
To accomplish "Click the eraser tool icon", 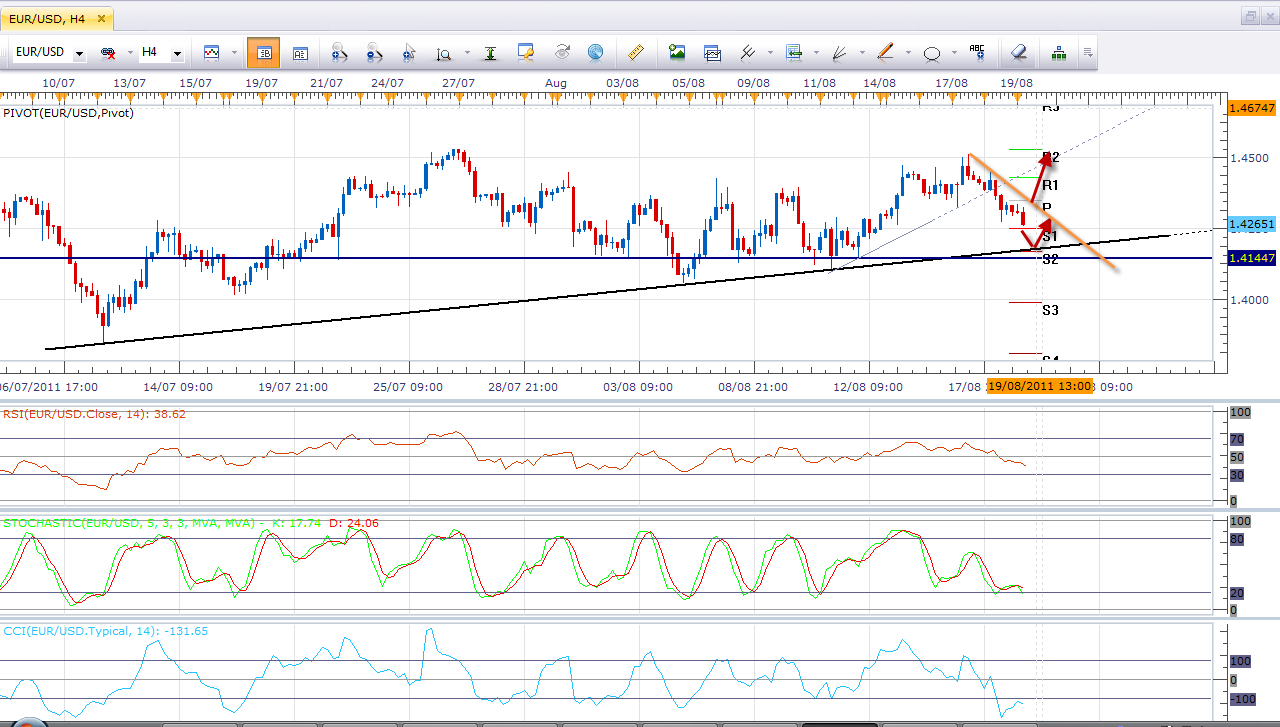I will 1018,52.
